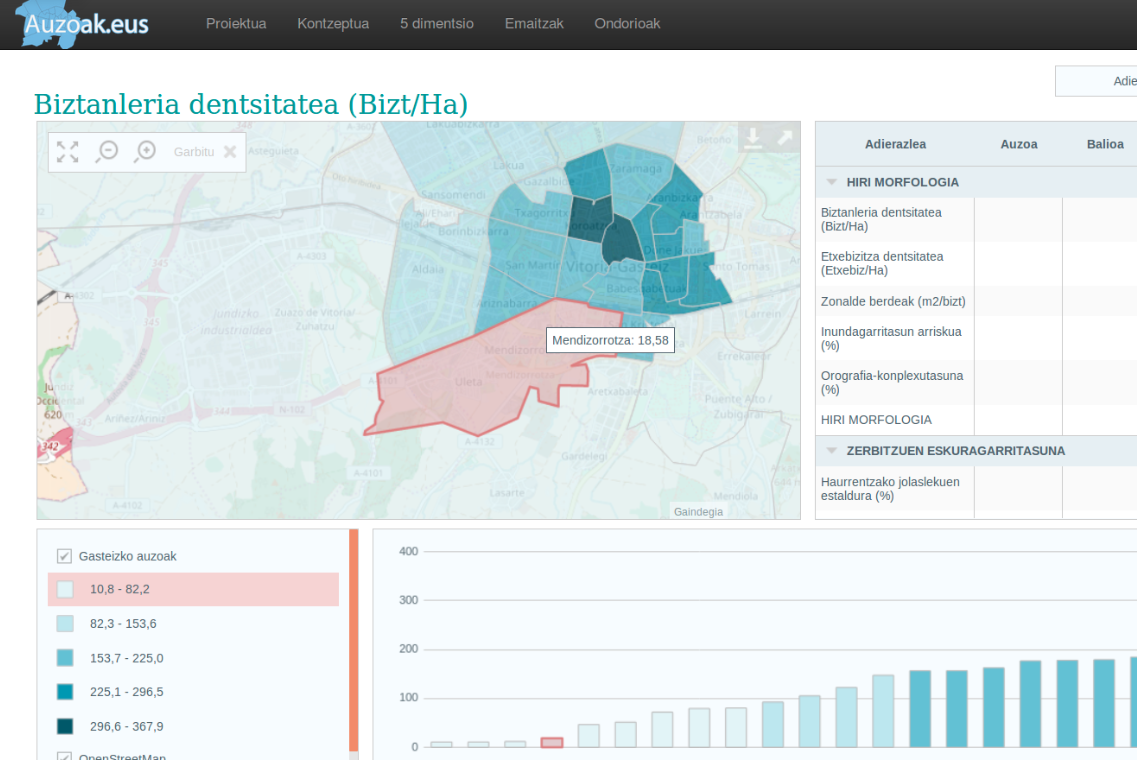Click the full extent map icon
This screenshot has width=1137, height=760.
point(67,152)
